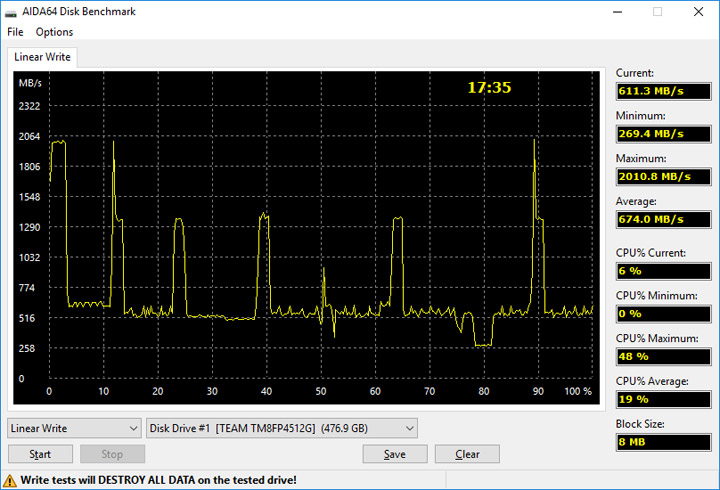Click the Block Size value 8 MB

[x=664, y=442]
